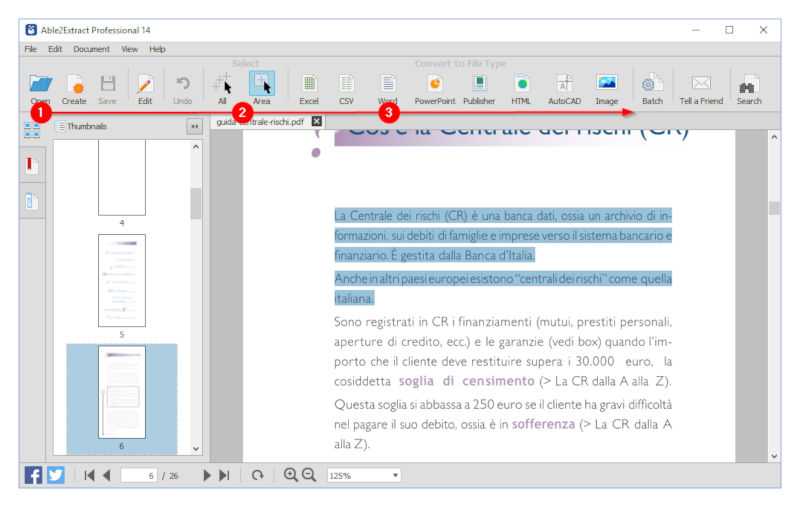Click the 'sofferenza' purple link text

(543, 424)
